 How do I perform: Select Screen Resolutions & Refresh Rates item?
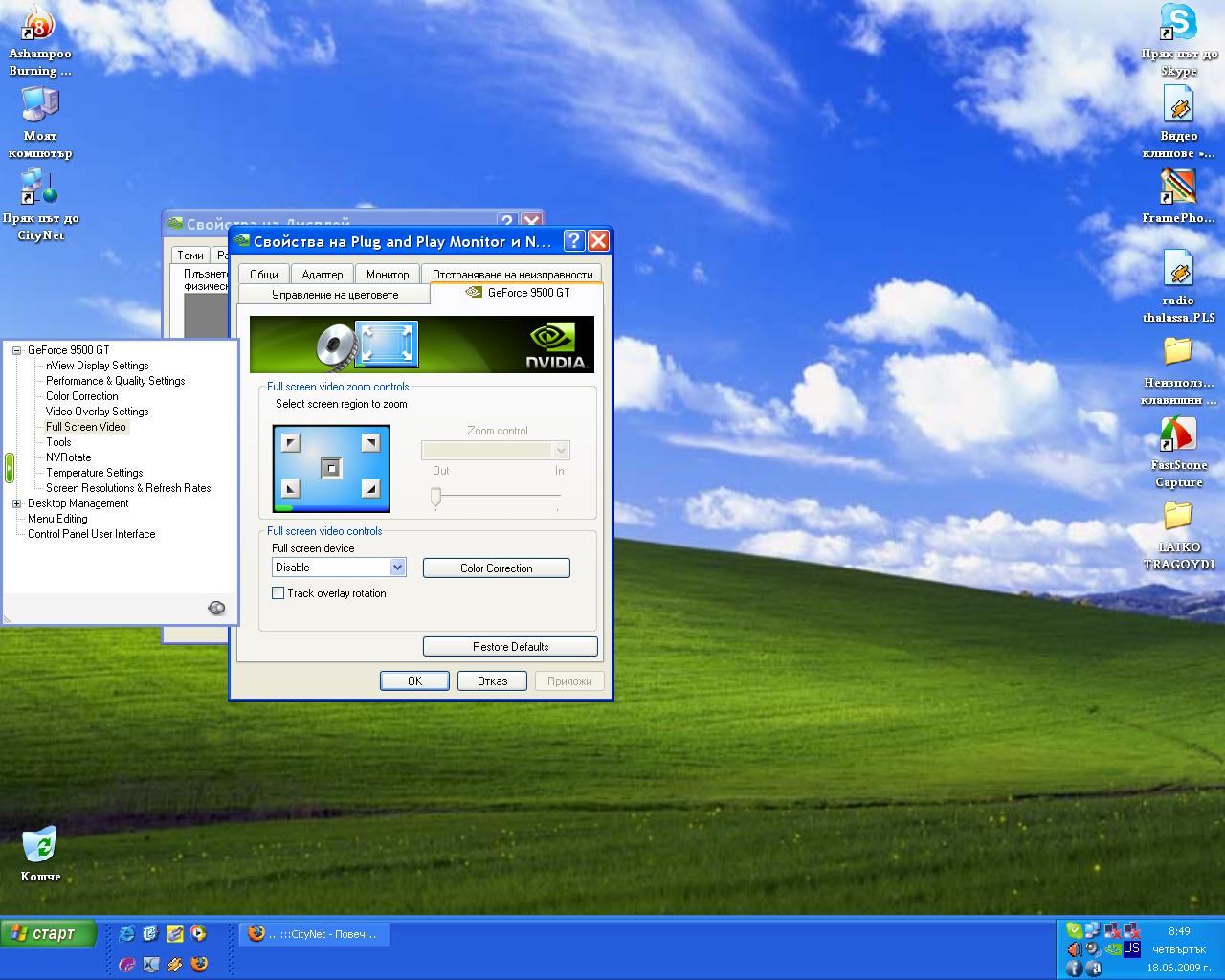point(128,488)
